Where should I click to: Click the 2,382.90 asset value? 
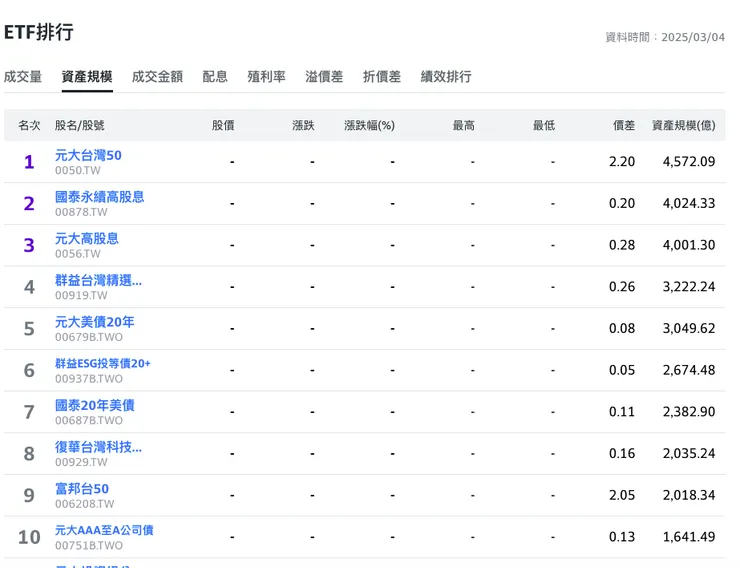[689, 412]
